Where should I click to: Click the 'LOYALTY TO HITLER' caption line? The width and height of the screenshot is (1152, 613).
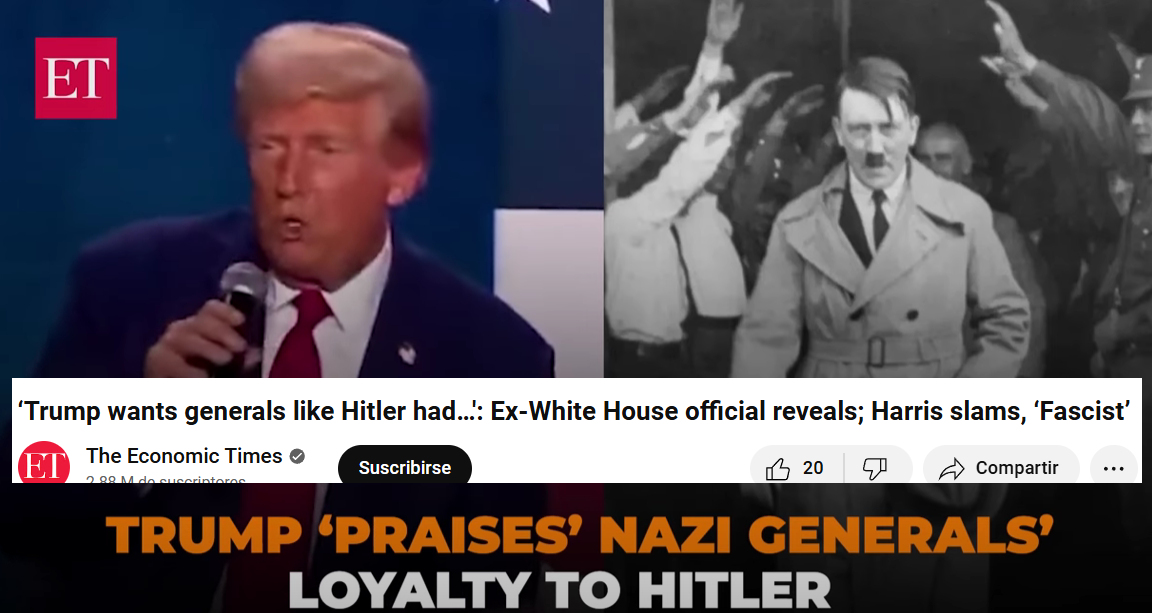[x=559, y=589]
